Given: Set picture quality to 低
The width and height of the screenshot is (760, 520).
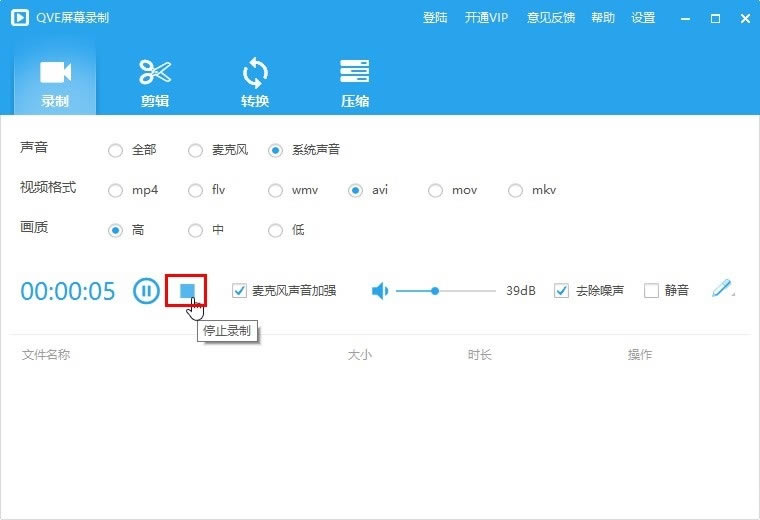Looking at the screenshot, I should point(275,230).
